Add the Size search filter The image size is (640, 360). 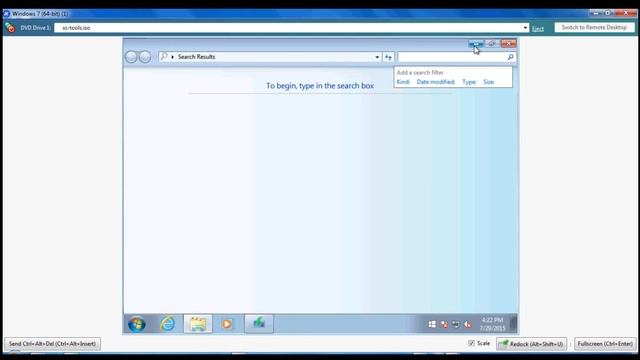tap(489, 82)
